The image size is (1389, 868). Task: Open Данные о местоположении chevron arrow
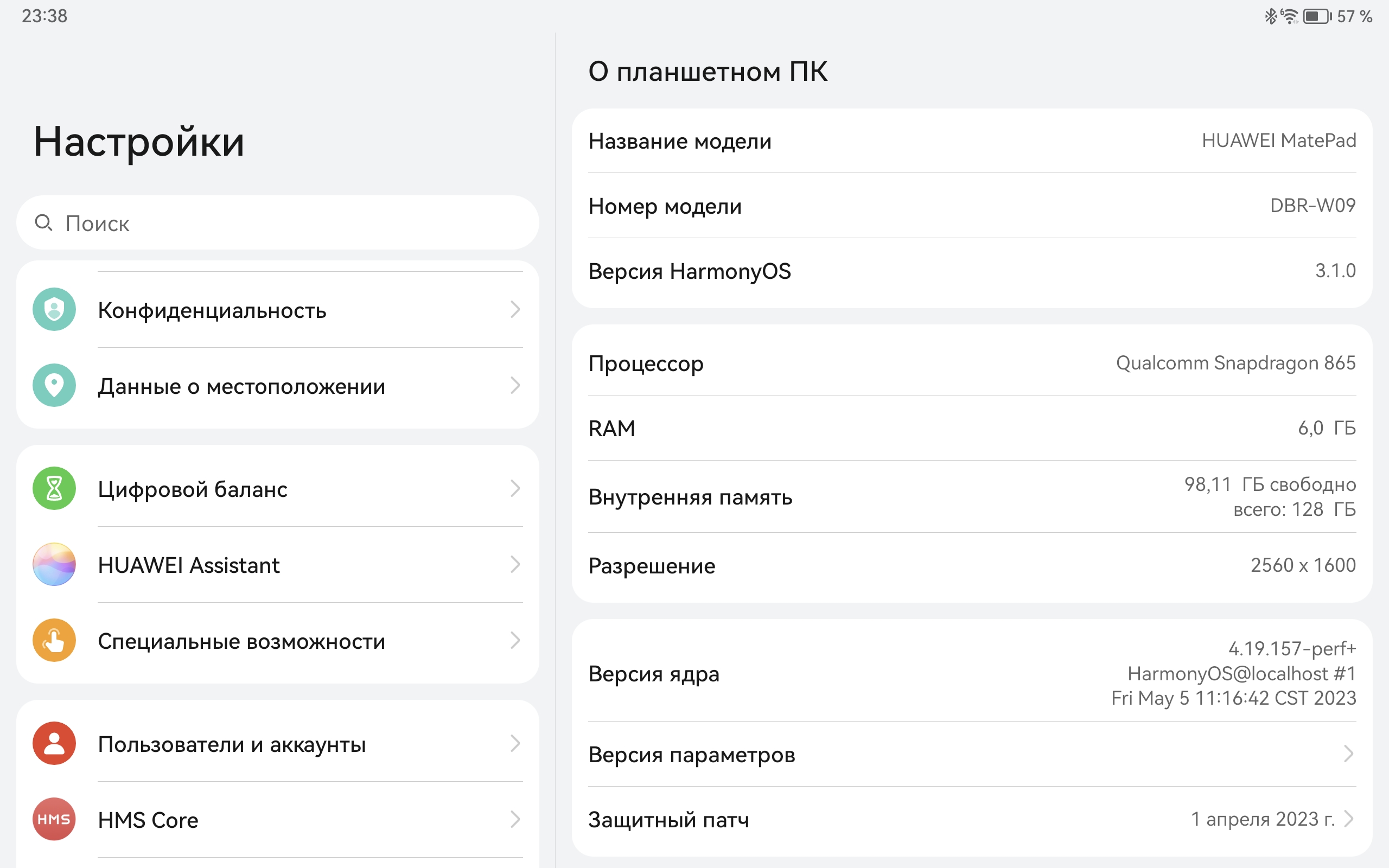(515, 385)
